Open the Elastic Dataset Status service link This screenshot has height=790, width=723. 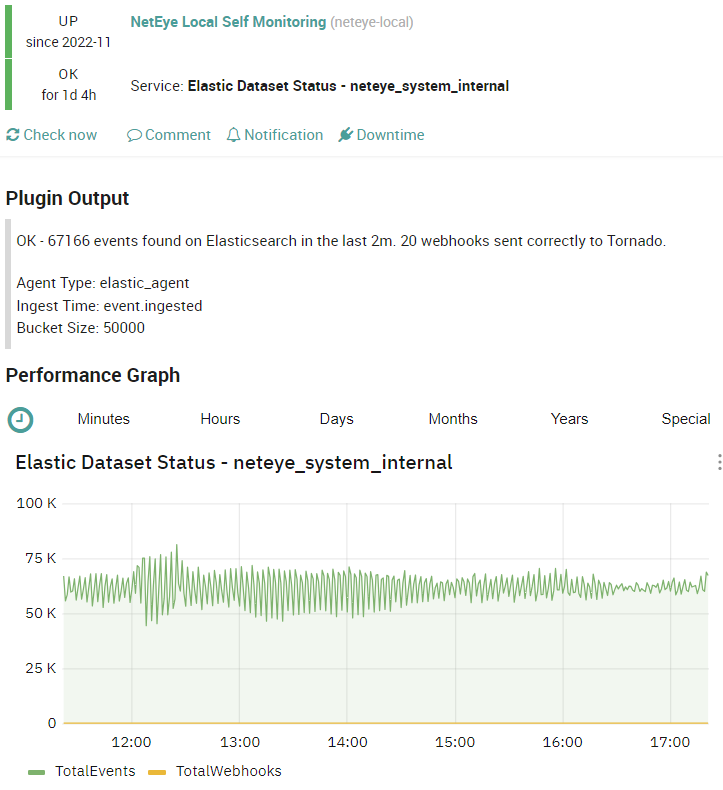tap(348, 86)
